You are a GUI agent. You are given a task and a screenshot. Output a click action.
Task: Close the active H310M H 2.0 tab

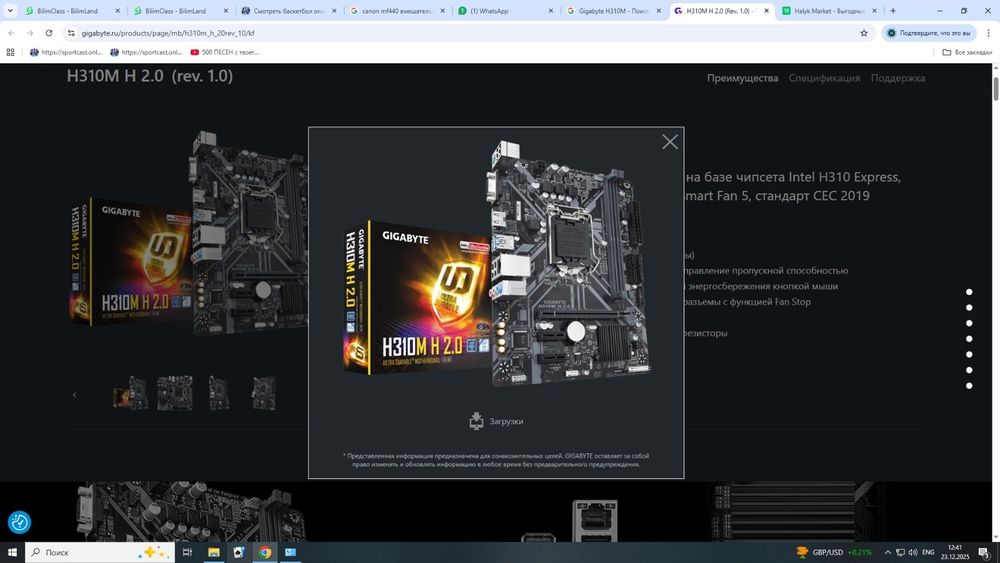767,11
